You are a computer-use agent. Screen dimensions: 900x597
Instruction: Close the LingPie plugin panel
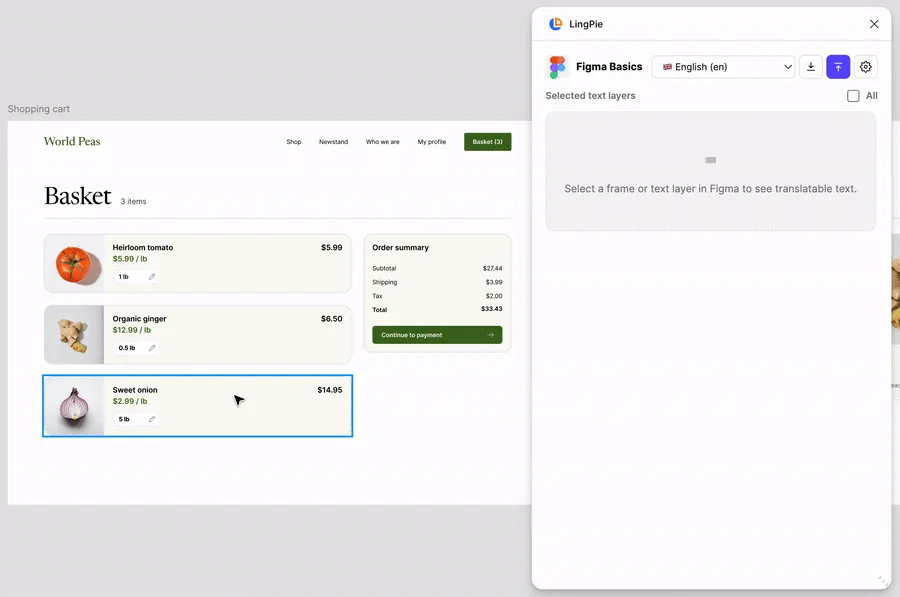pos(874,24)
